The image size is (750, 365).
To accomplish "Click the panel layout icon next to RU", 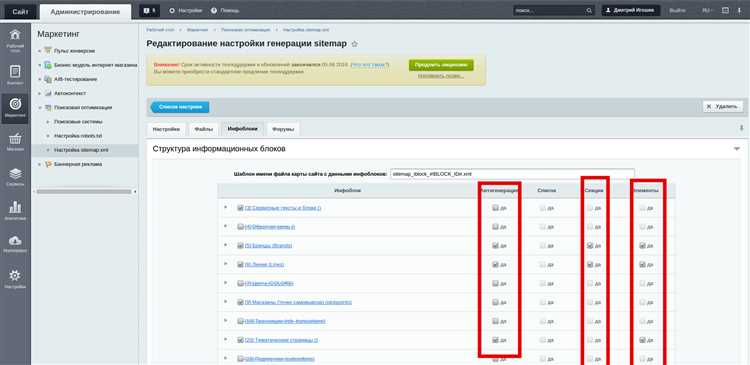I will pyautogui.click(x=725, y=11).
